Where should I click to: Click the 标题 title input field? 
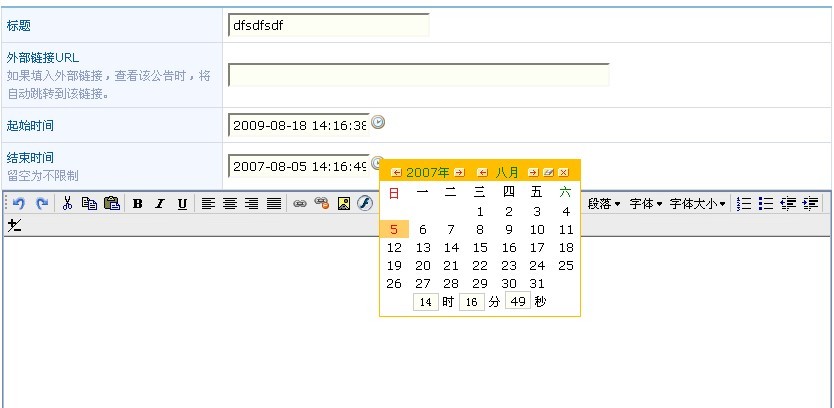(x=329, y=25)
